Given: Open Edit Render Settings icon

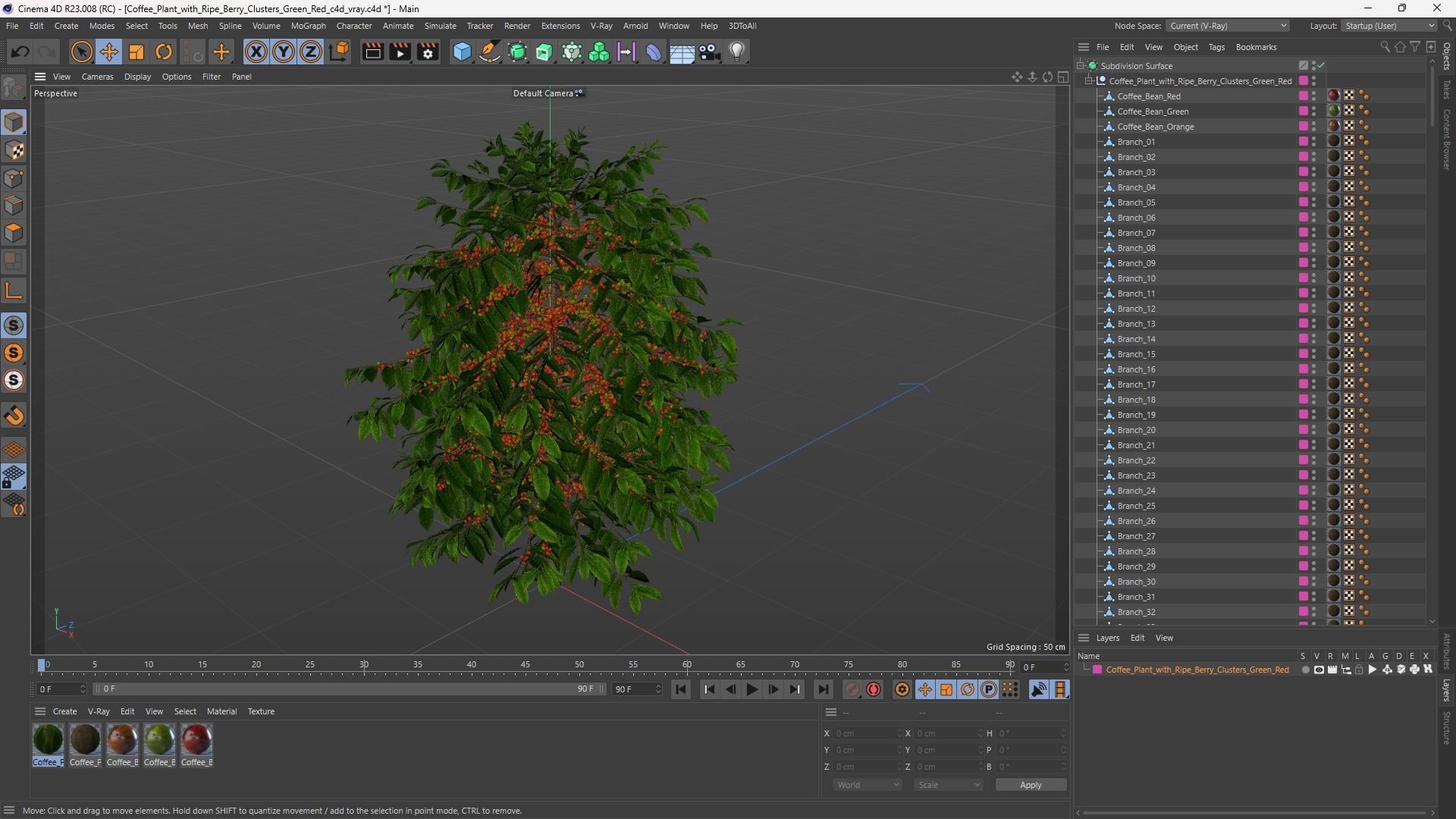Looking at the screenshot, I should point(428,52).
